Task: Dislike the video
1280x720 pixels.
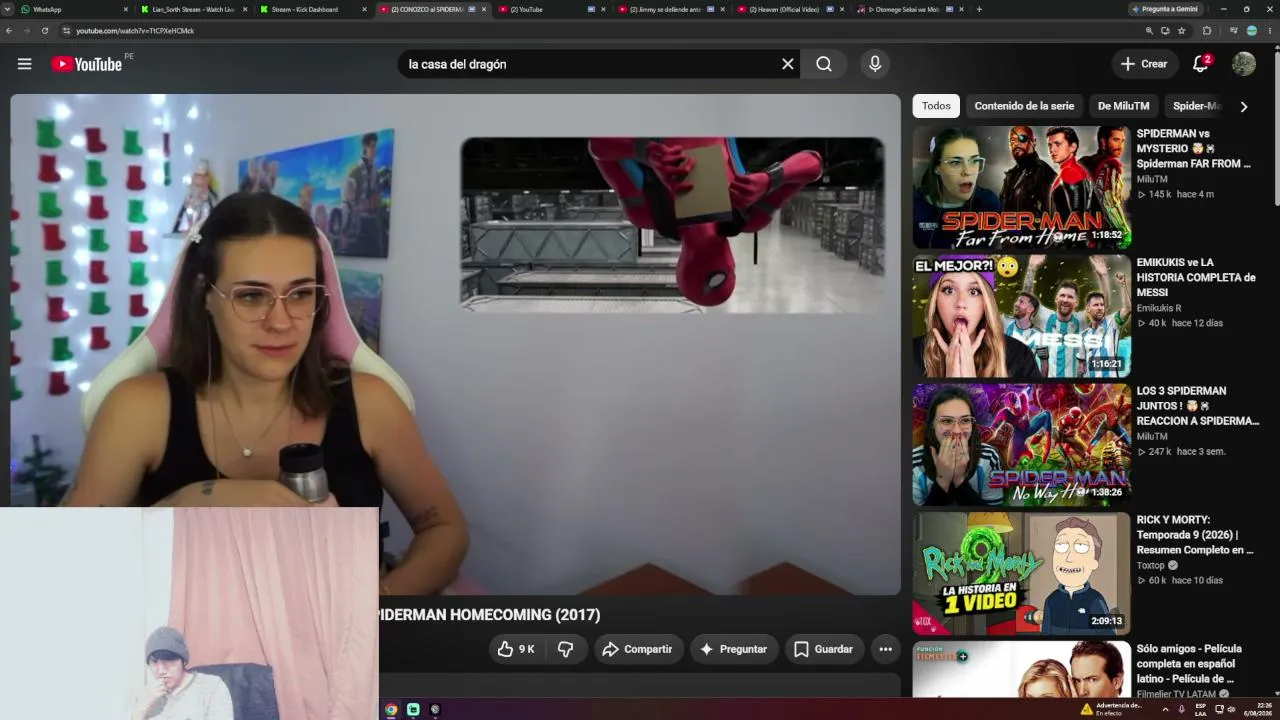Action: (x=565, y=649)
